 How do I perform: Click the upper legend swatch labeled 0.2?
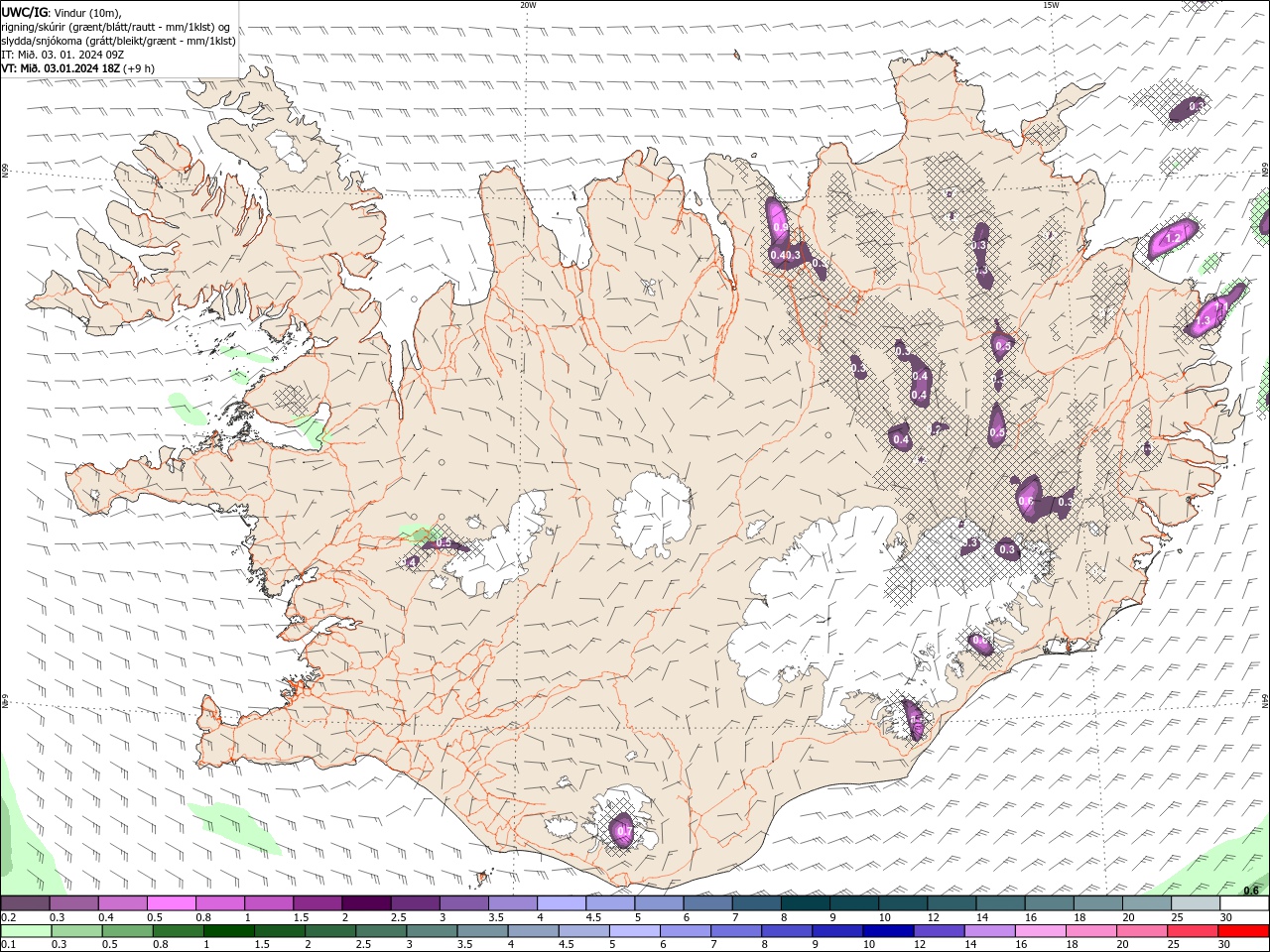point(25,903)
